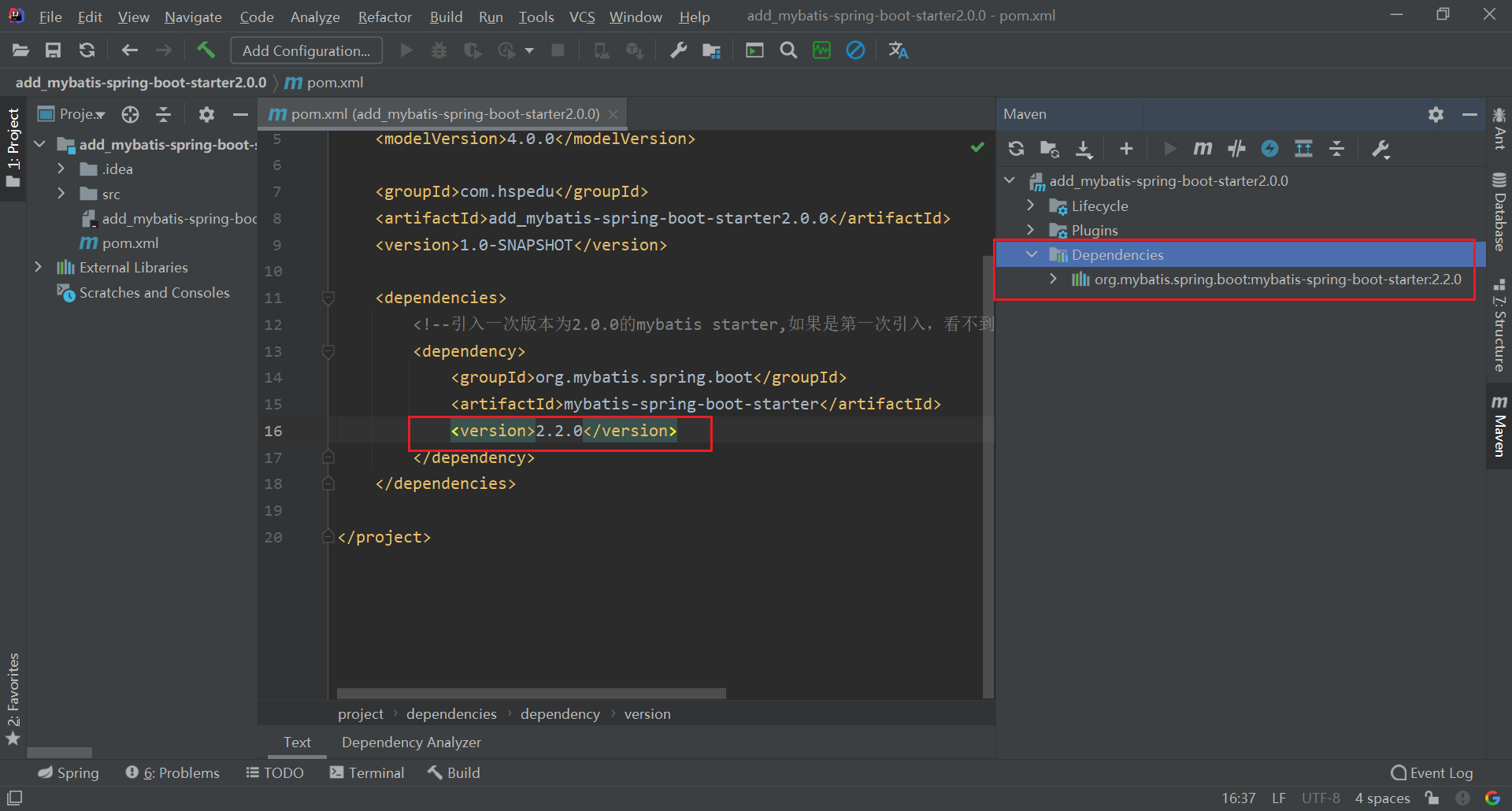Collapse the add_mybatis-spring-boot project root node

point(39,145)
